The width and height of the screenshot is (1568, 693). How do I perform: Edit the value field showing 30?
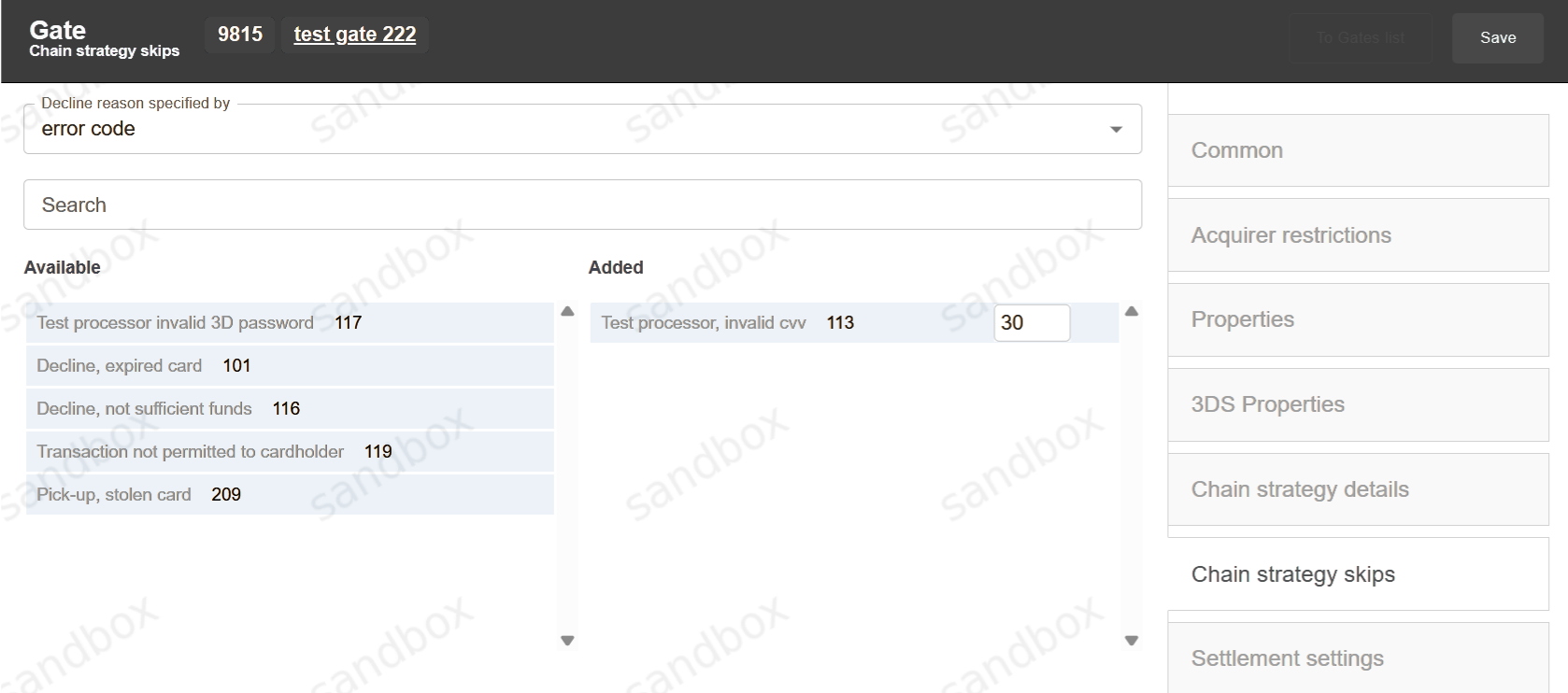coord(1030,323)
